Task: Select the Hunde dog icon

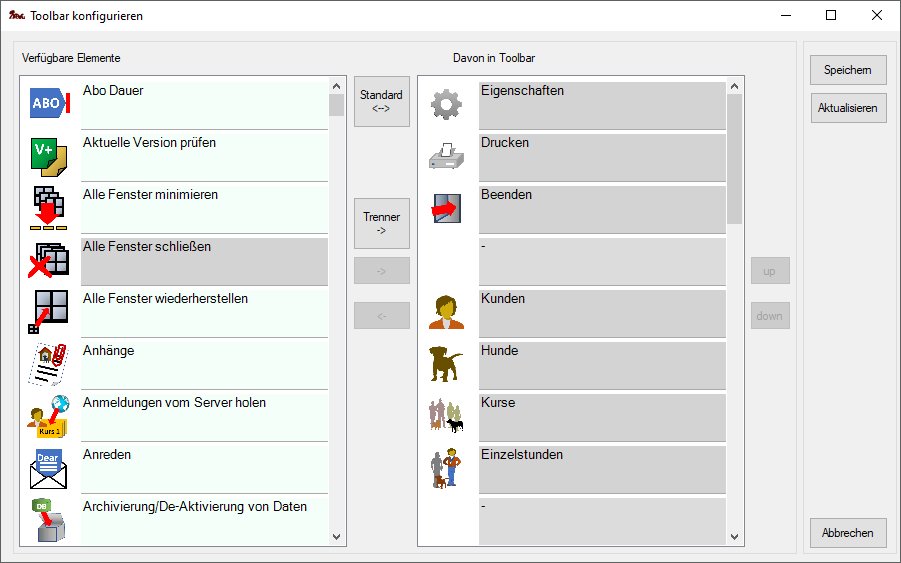Action: (446, 364)
